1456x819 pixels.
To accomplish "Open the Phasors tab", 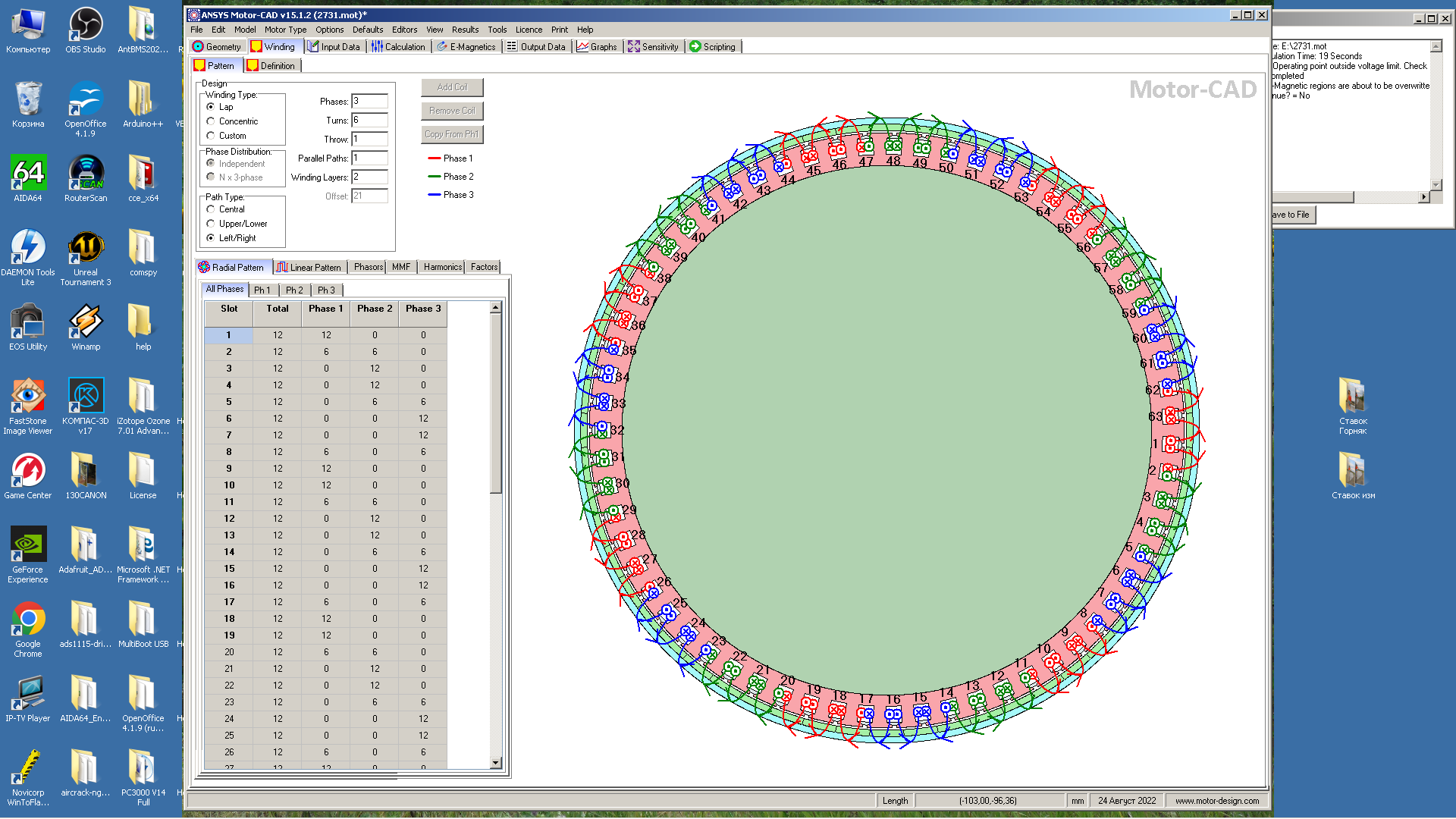I will (368, 267).
